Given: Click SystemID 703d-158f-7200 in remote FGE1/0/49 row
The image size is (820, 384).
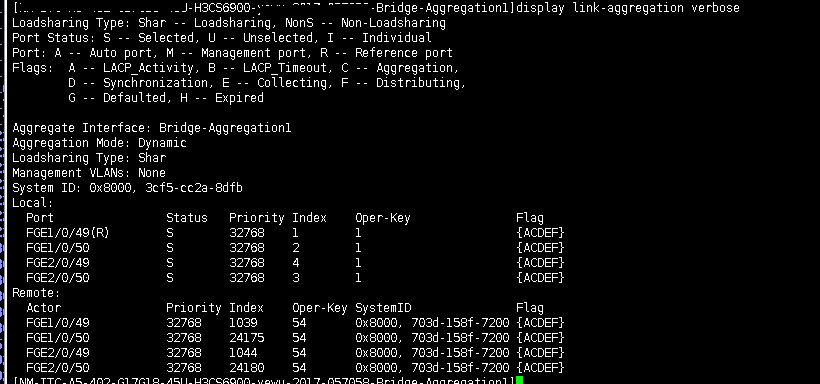Looking at the screenshot, I should click(460, 323).
